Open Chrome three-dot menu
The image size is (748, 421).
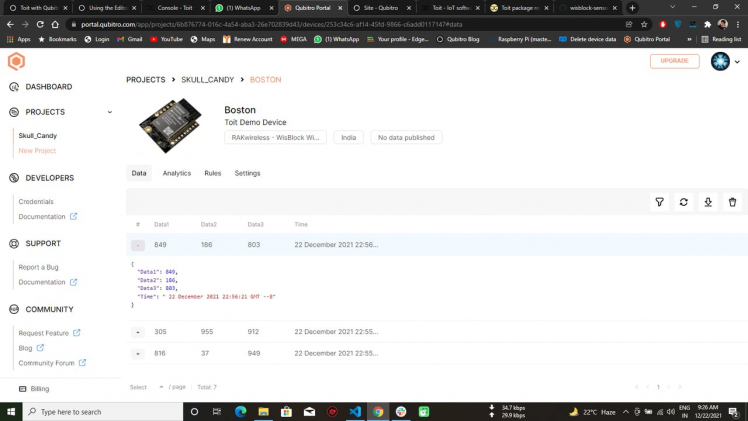pyautogui.click(x=738, y=24)
